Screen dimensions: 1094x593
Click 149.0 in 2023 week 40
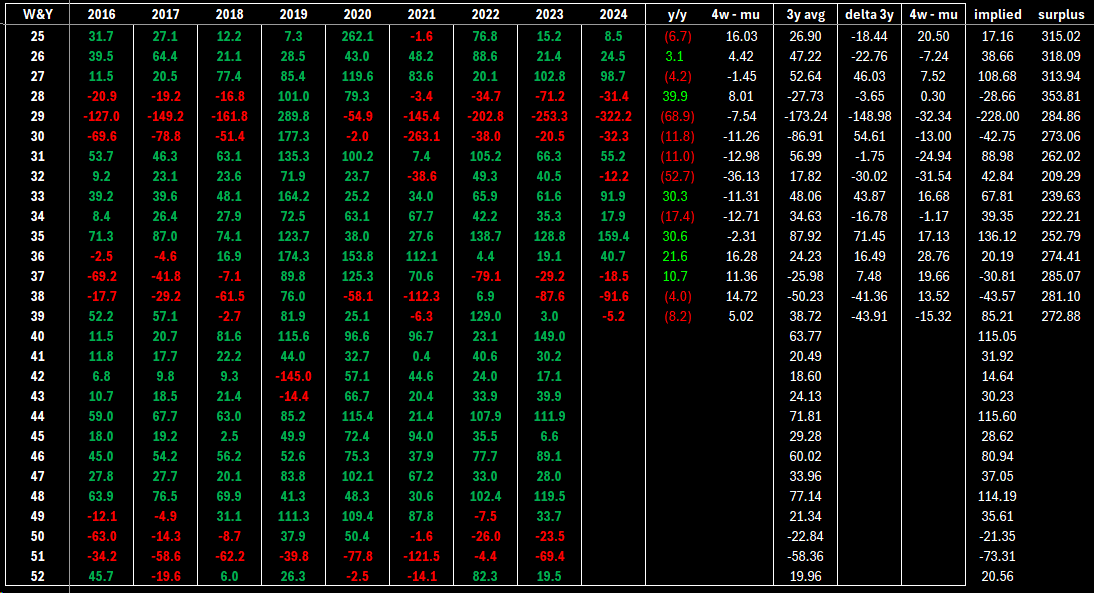coord(549,336)
